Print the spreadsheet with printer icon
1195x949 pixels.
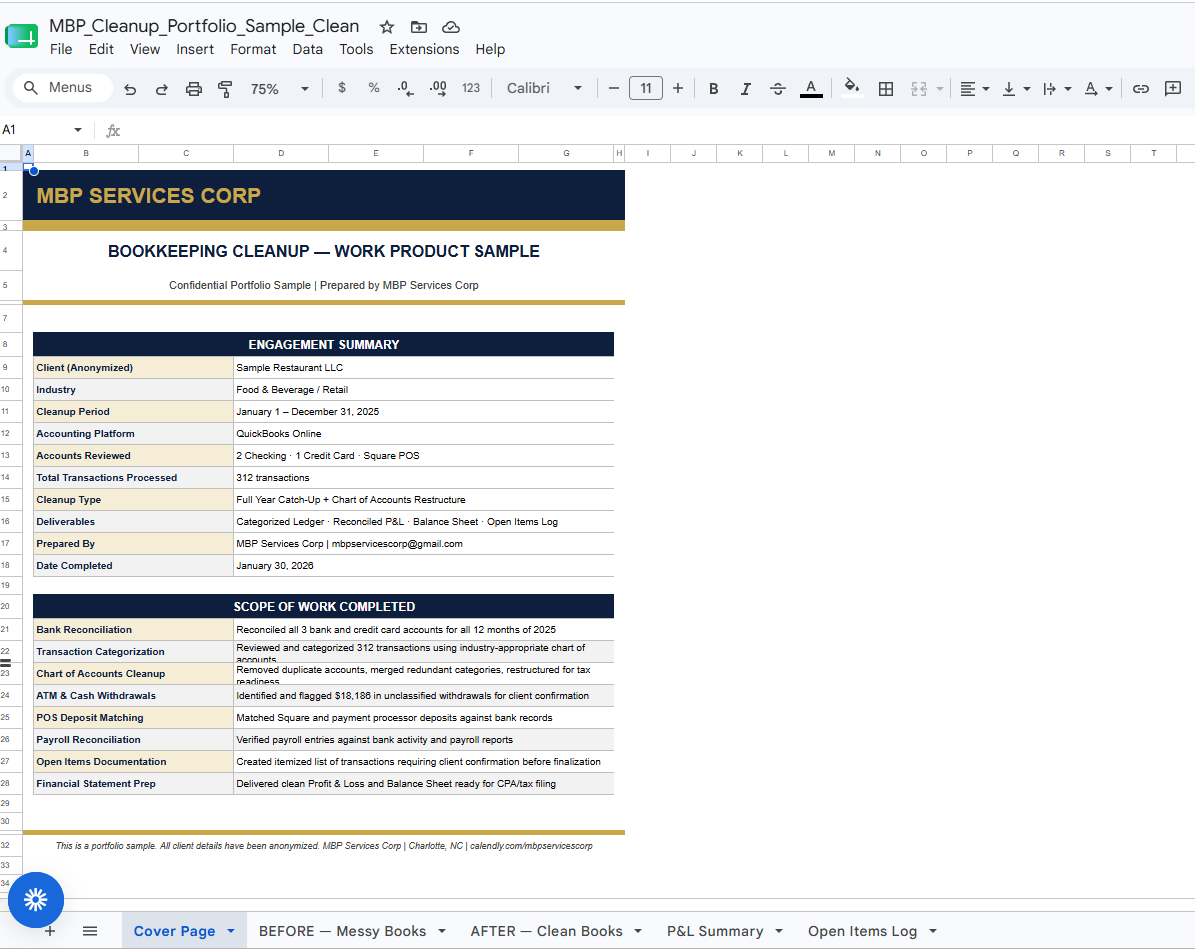click(194, 89)
